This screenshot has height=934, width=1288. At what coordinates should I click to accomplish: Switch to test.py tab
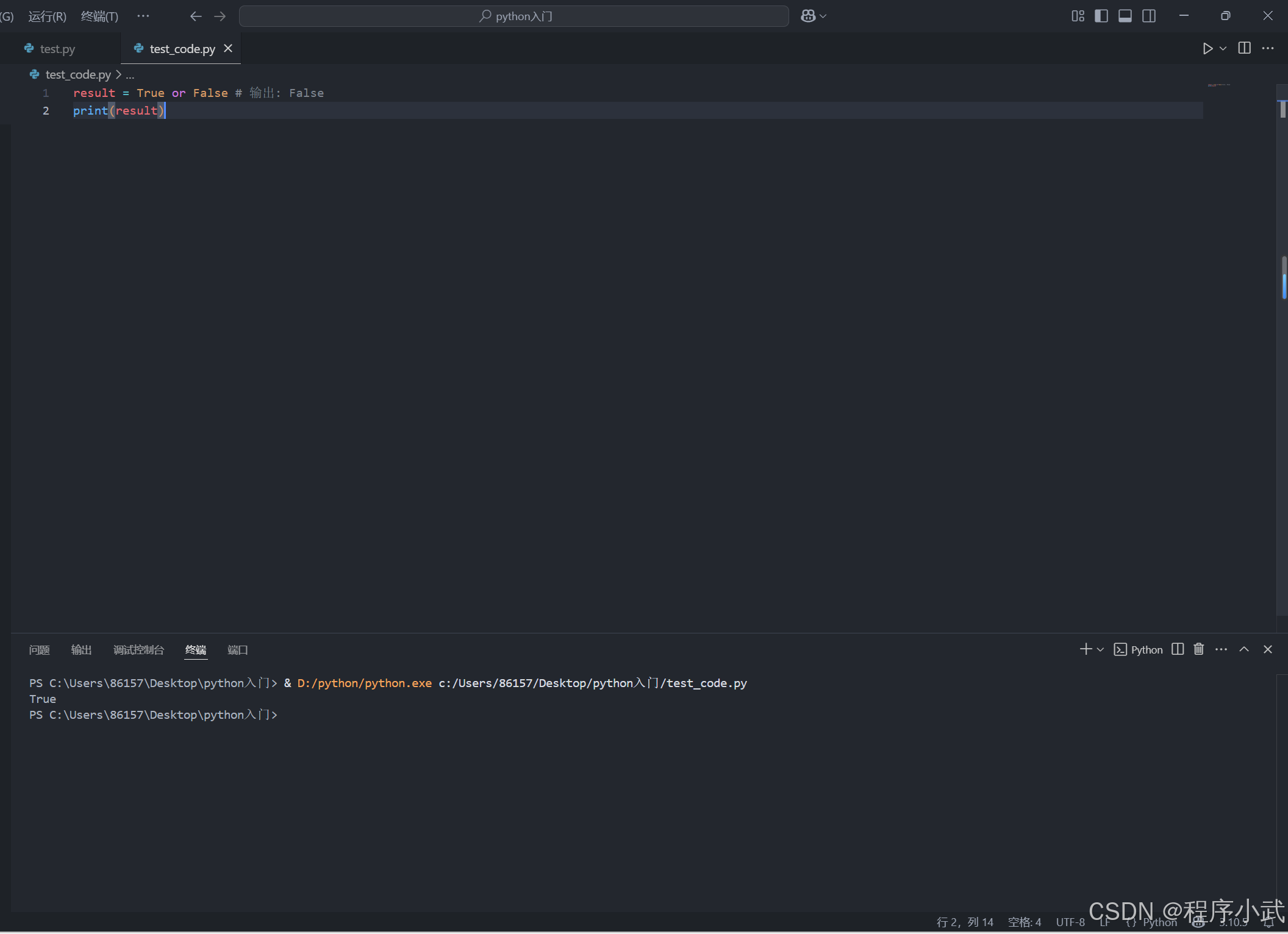click(x=57, y=49)
